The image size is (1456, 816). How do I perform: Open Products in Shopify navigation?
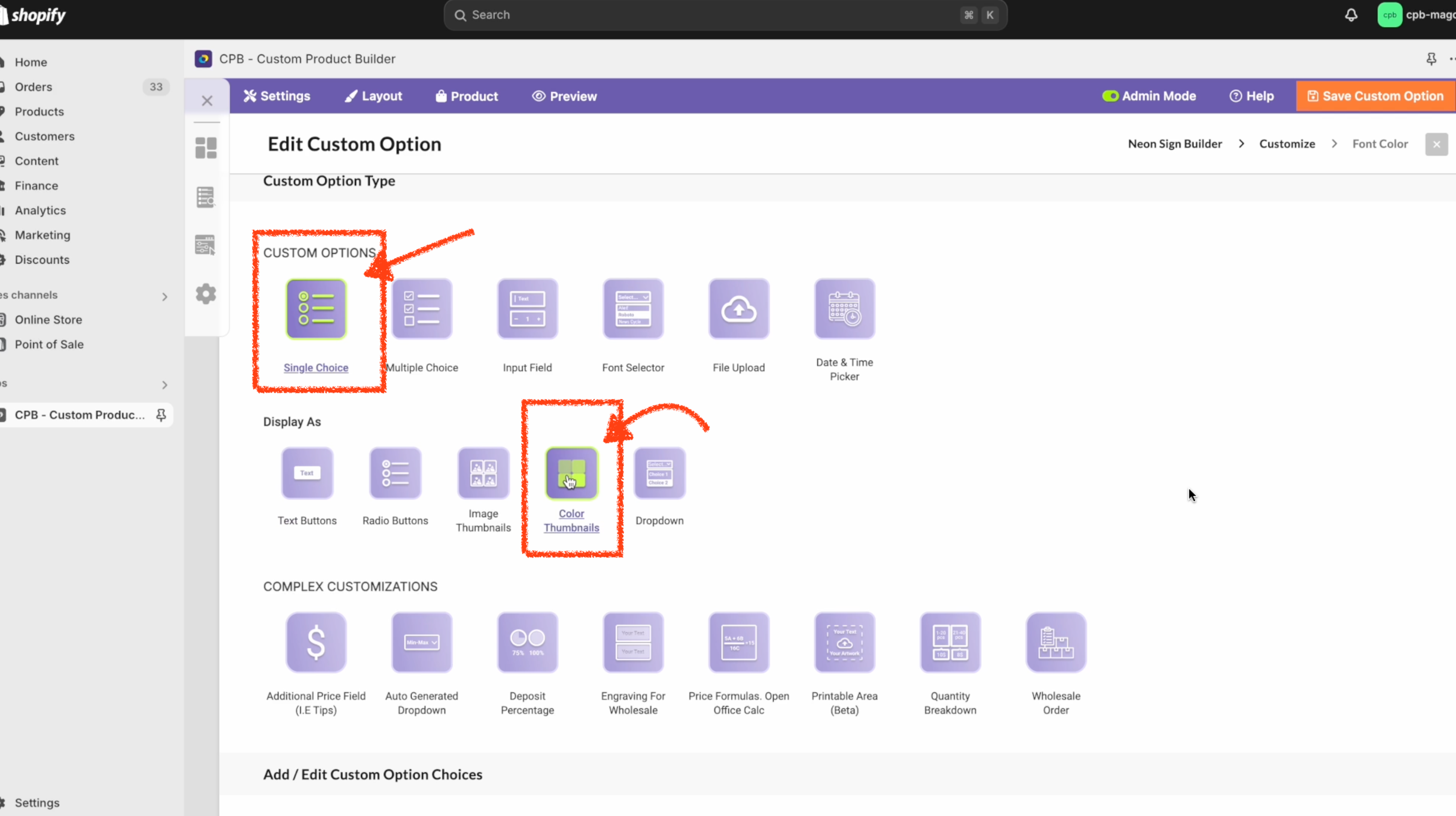(x=39, y=112)
